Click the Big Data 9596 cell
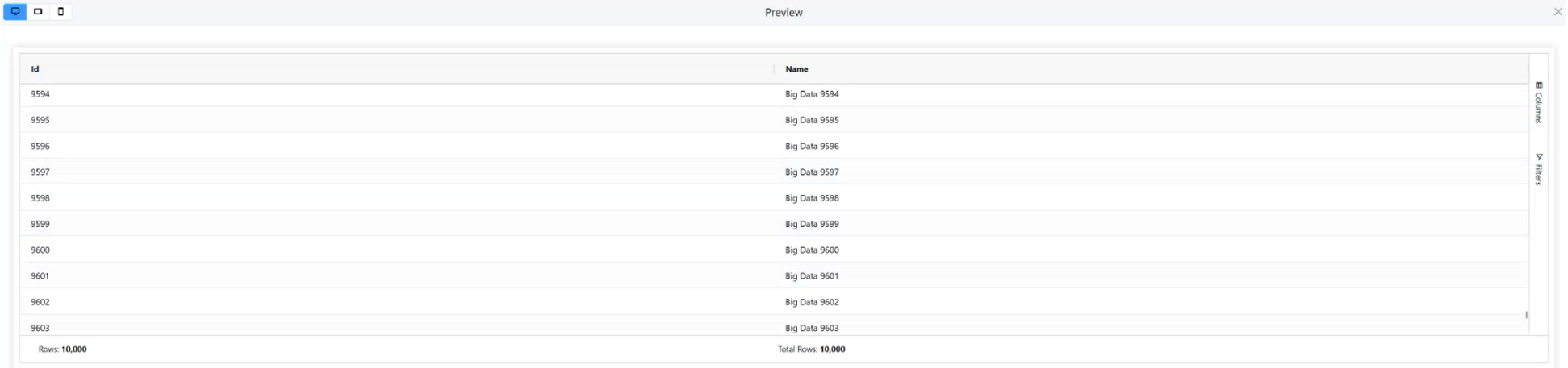The height and width of the screenshot is (368, 1568). tap(812, 147)
